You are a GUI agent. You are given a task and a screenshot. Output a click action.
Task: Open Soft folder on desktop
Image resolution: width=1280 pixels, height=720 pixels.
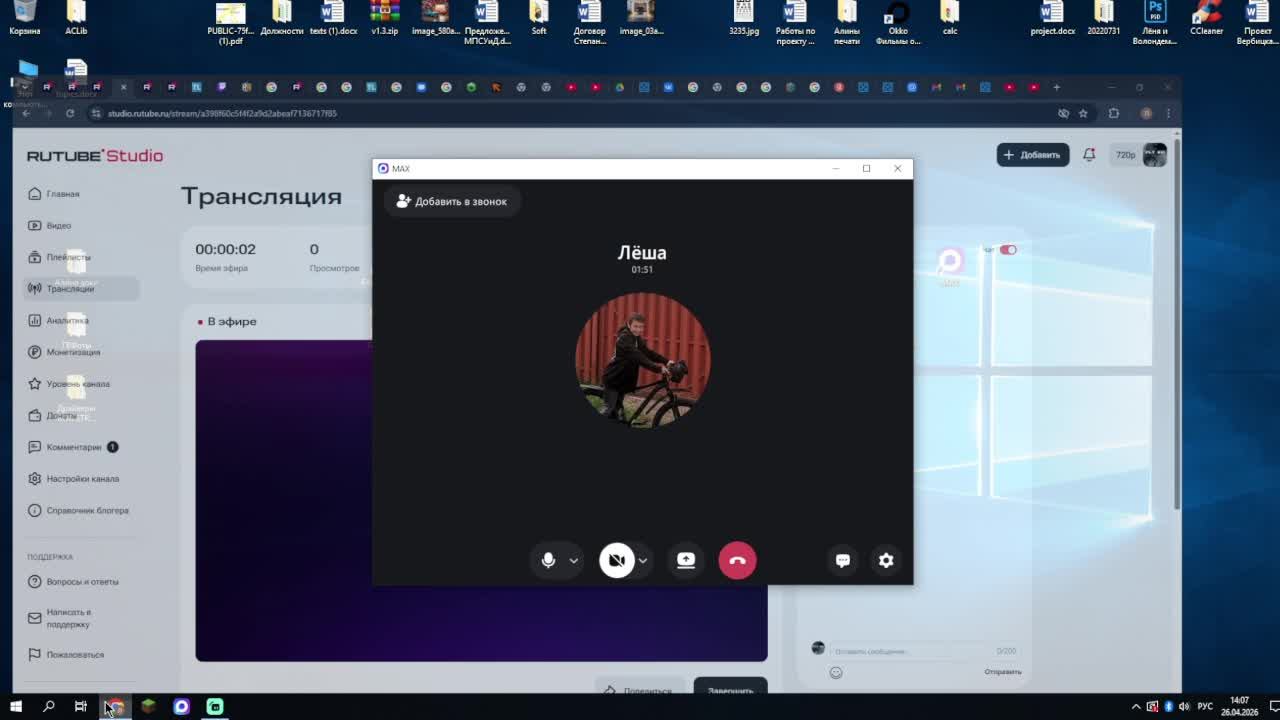tap(539, 18)
